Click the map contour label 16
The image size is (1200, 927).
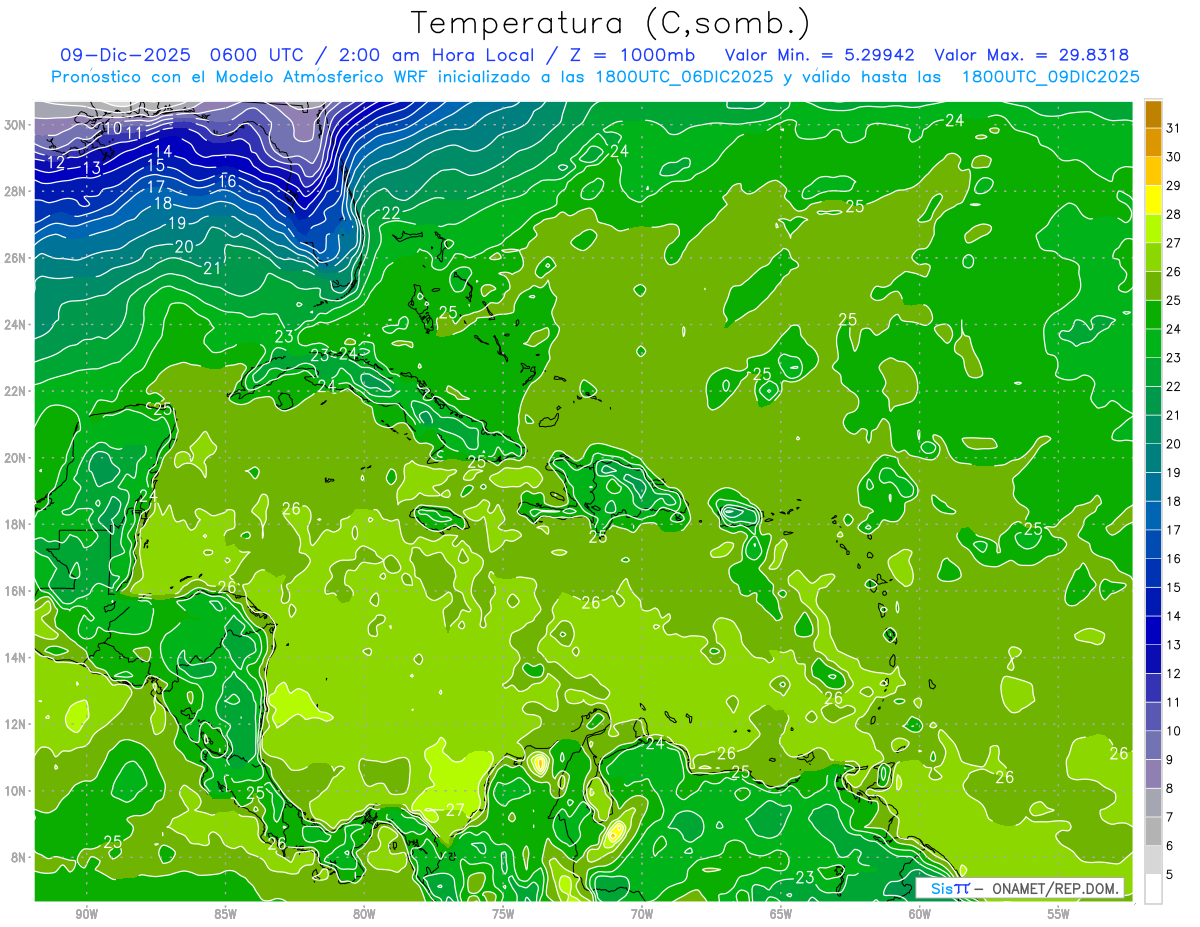point(227,182)
